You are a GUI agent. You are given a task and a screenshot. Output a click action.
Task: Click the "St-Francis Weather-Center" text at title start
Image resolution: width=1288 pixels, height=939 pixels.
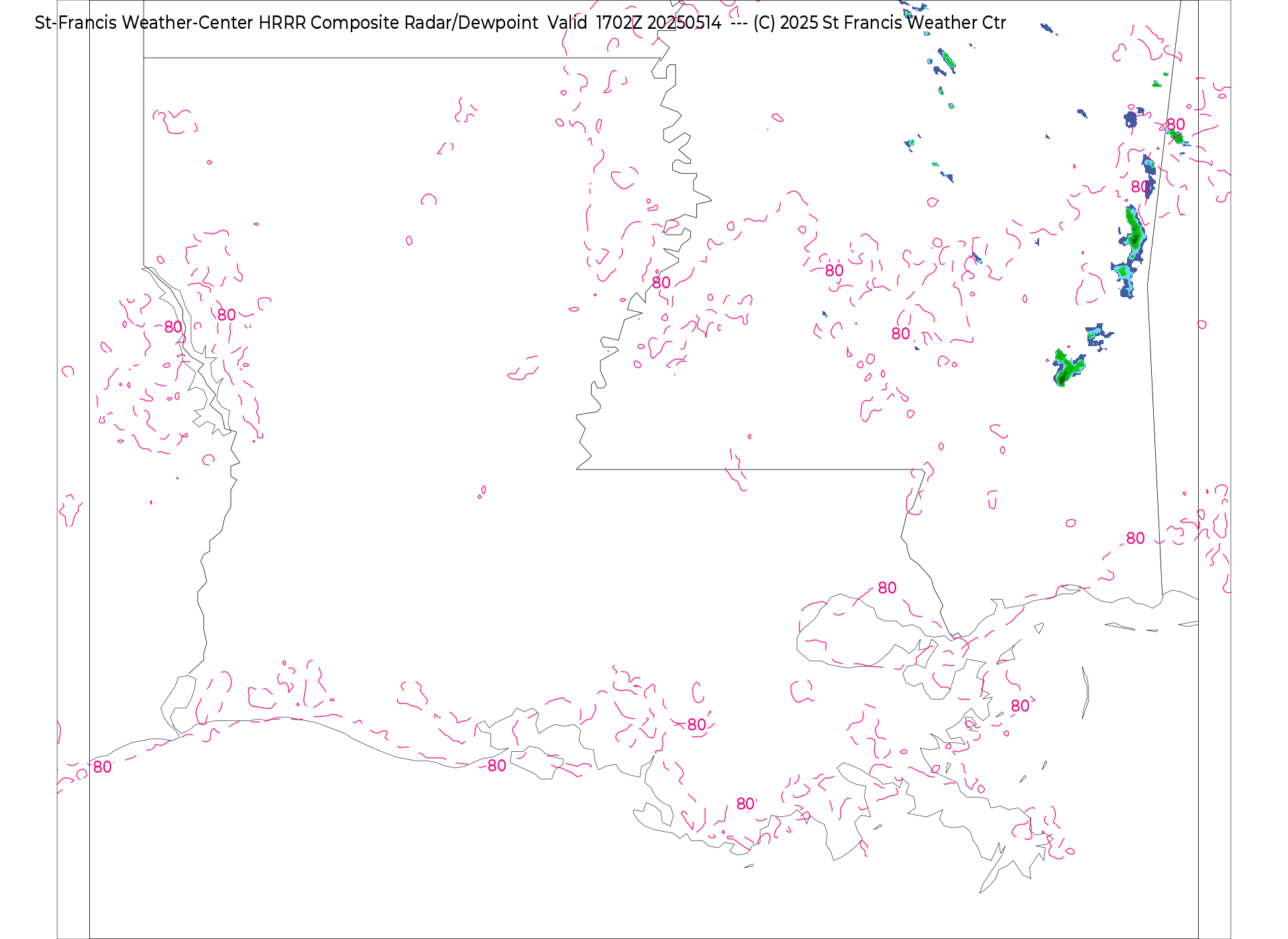(x=144, y=23)
